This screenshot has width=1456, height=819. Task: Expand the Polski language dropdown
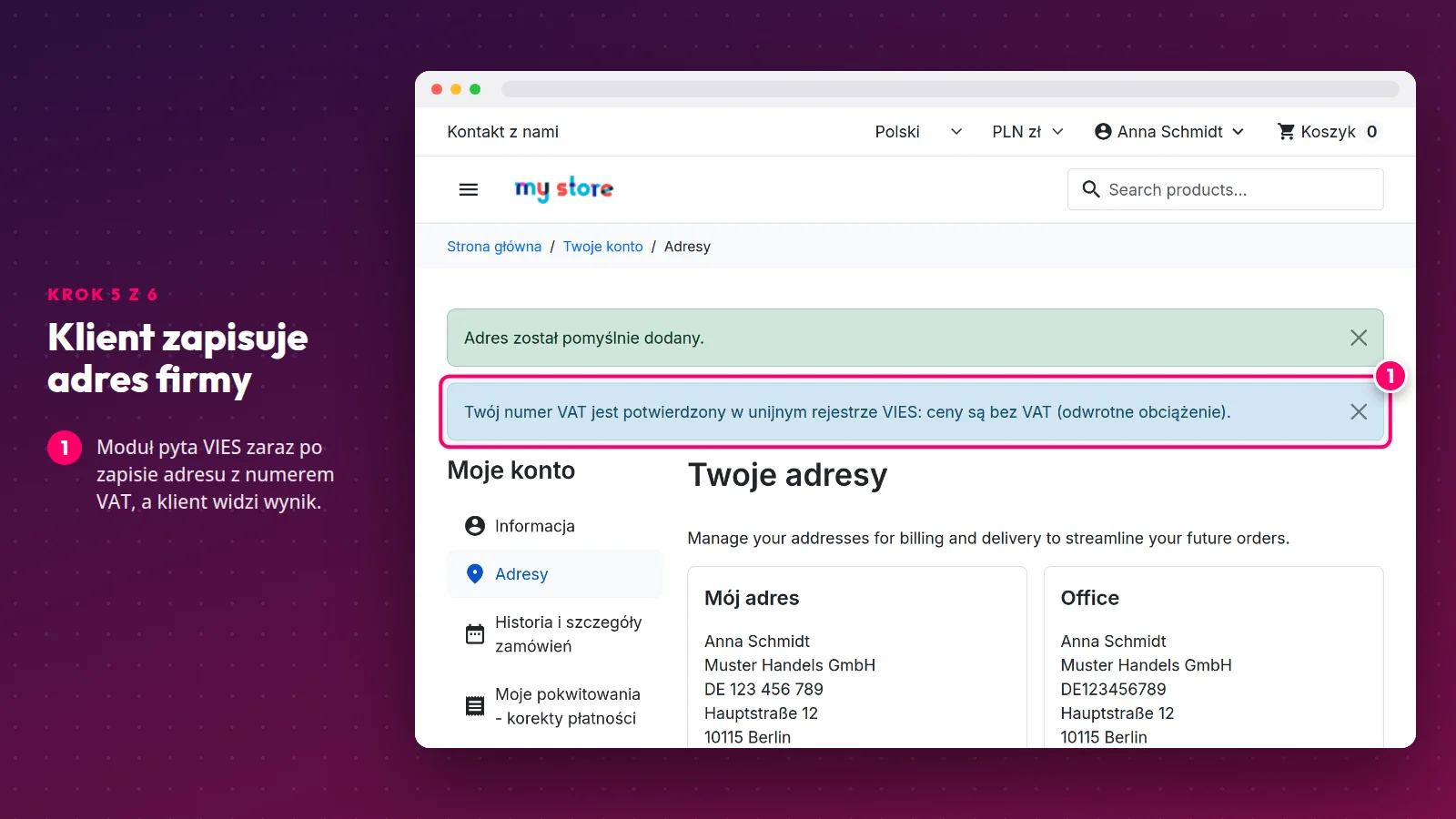pos(918,132)
